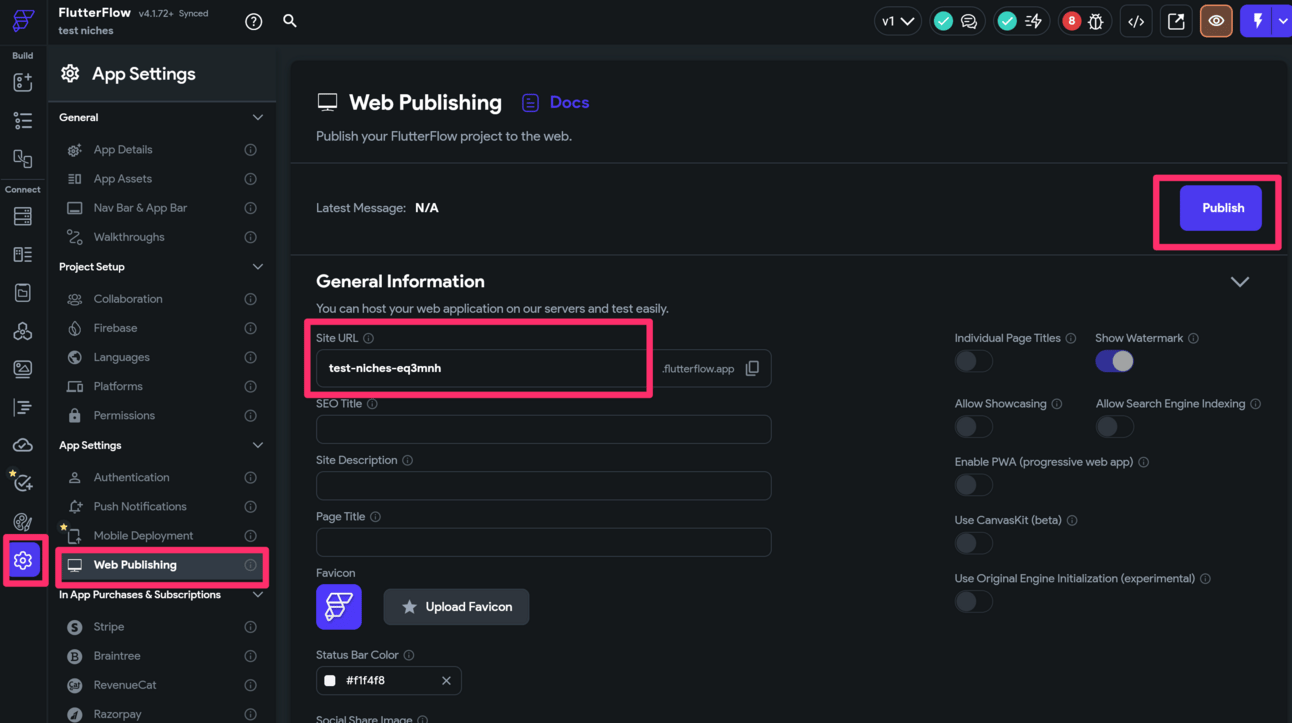Collapse the Project Setup section
This screenshot has height=723, width=1292.
tap(258, 267)
